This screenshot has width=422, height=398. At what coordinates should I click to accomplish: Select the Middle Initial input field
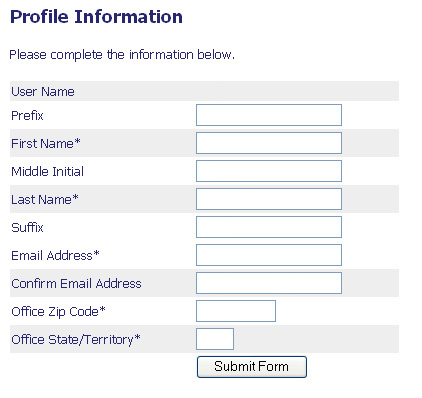(269, 171)
